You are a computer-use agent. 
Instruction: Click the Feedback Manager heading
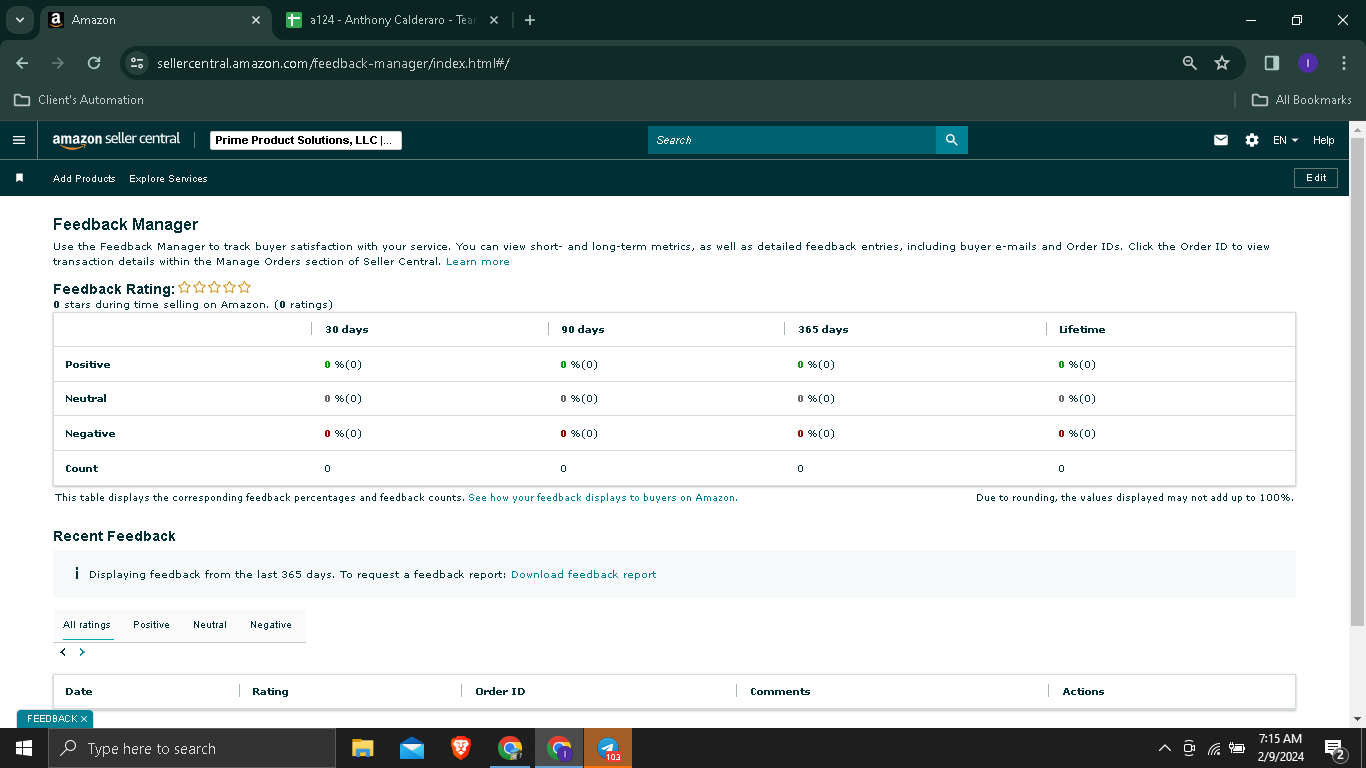126,225
